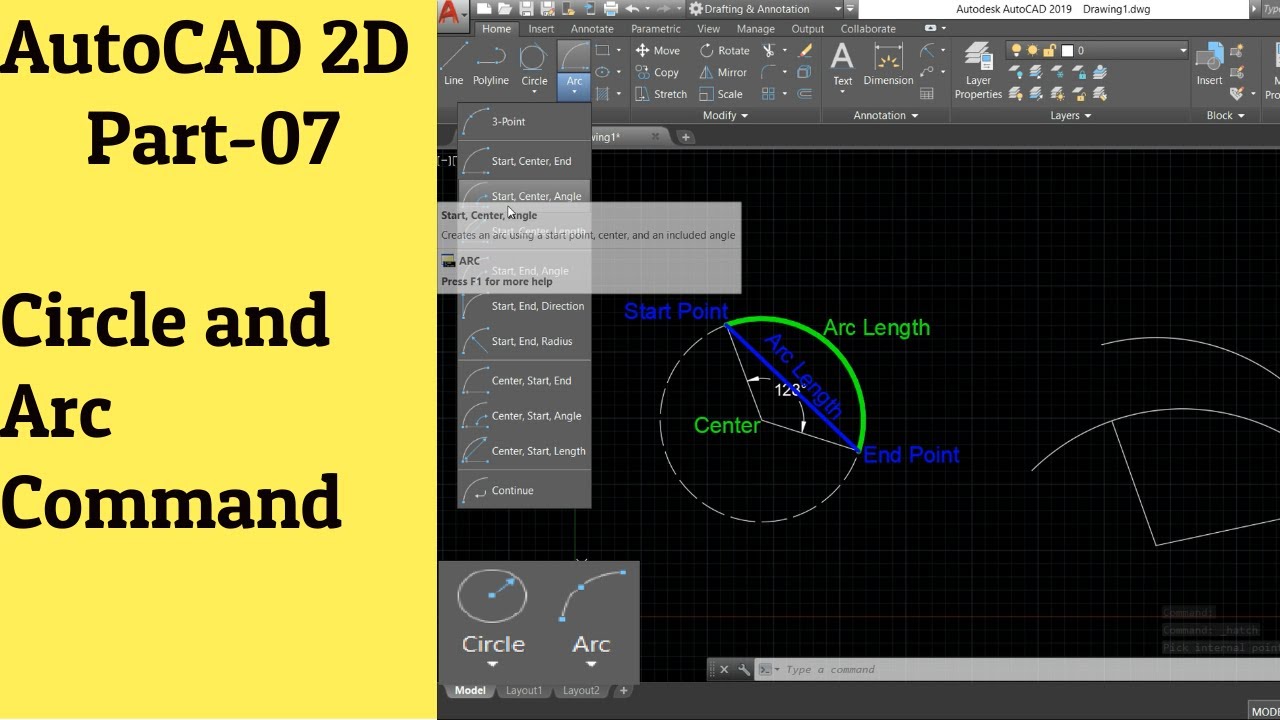Expand the Layers panel
Viewport: 1280px width, 720px height.
click(1071, 115)
